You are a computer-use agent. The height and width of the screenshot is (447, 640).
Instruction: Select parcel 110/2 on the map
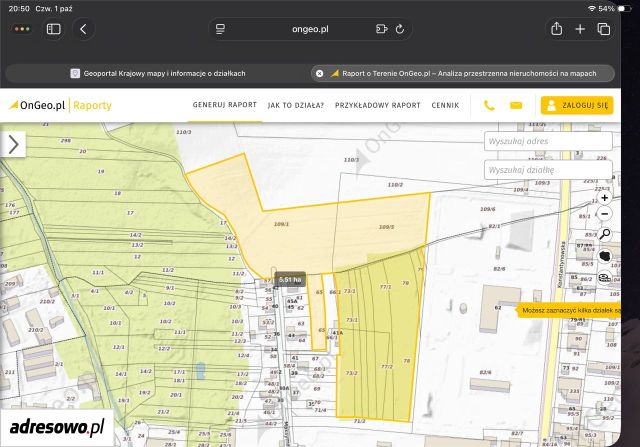tap(395, 185)
